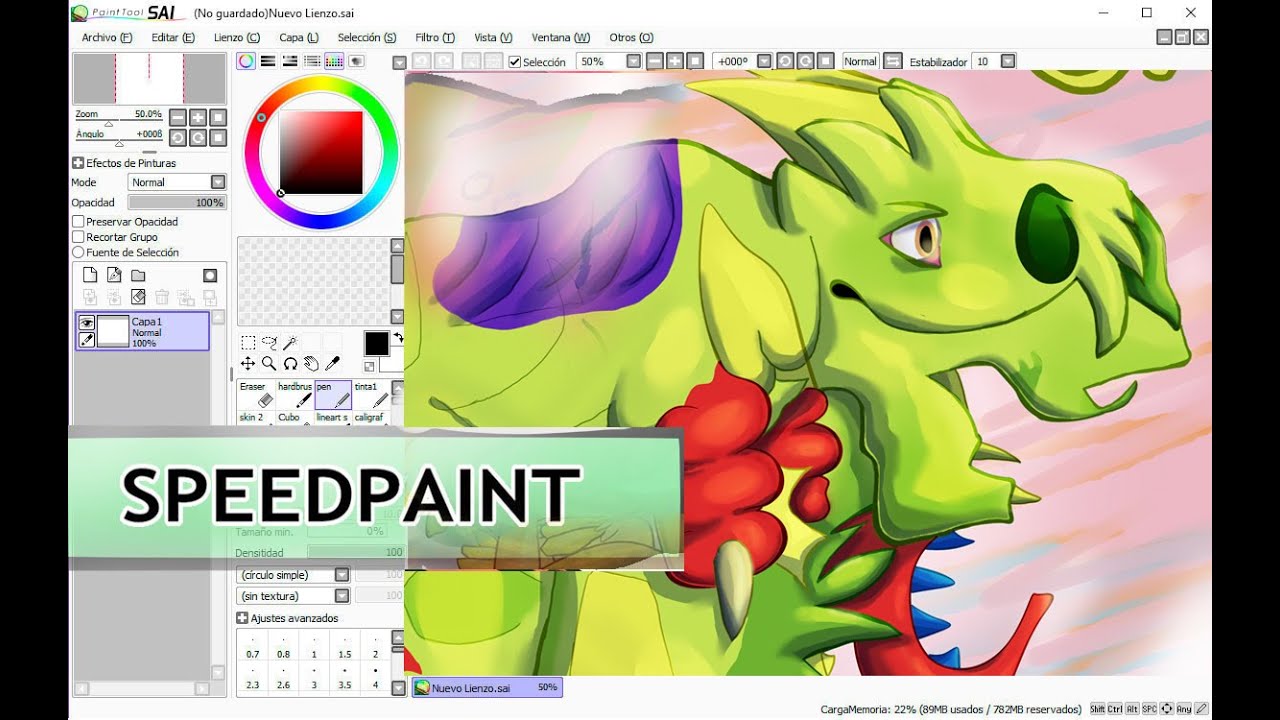Viewport: 1280px width, 720px height.
Task: Zoom in with navigator plus button
Action: point(198,117)
